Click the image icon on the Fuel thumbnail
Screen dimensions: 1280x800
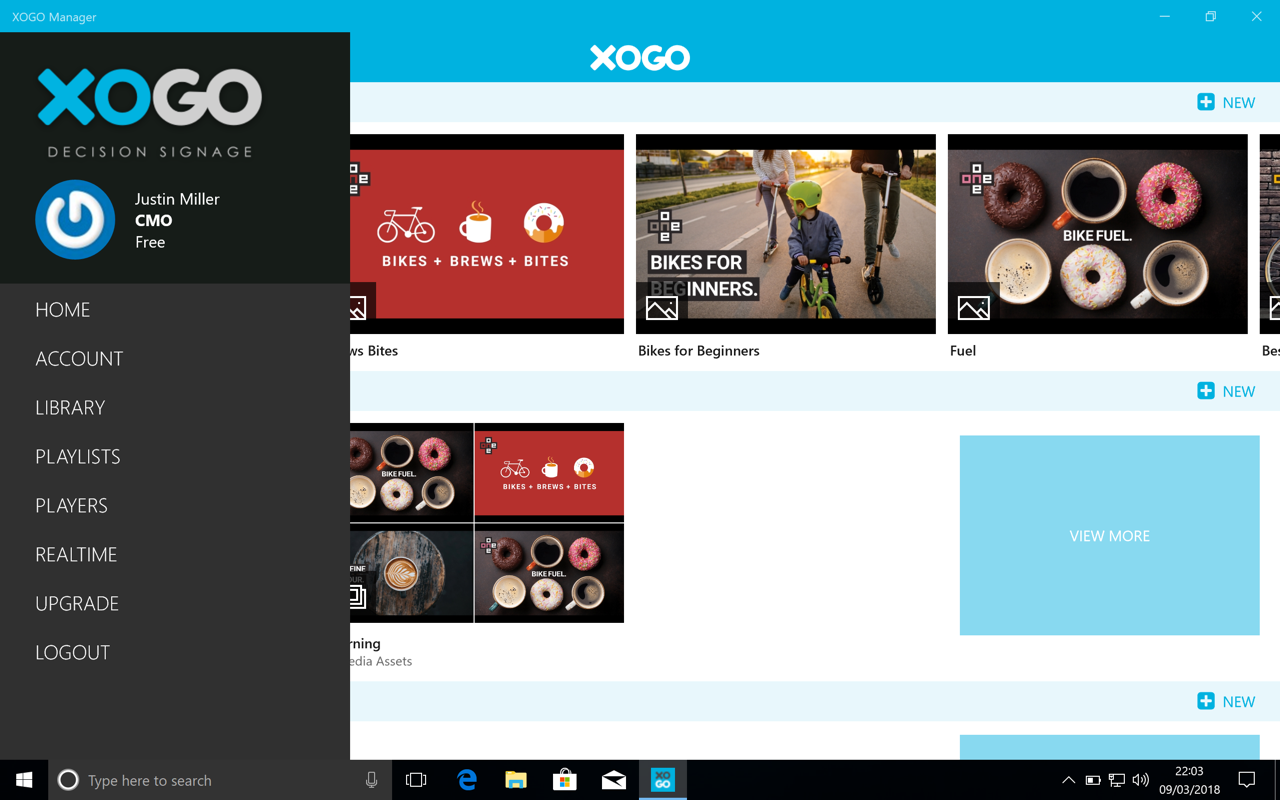point(973,308)
